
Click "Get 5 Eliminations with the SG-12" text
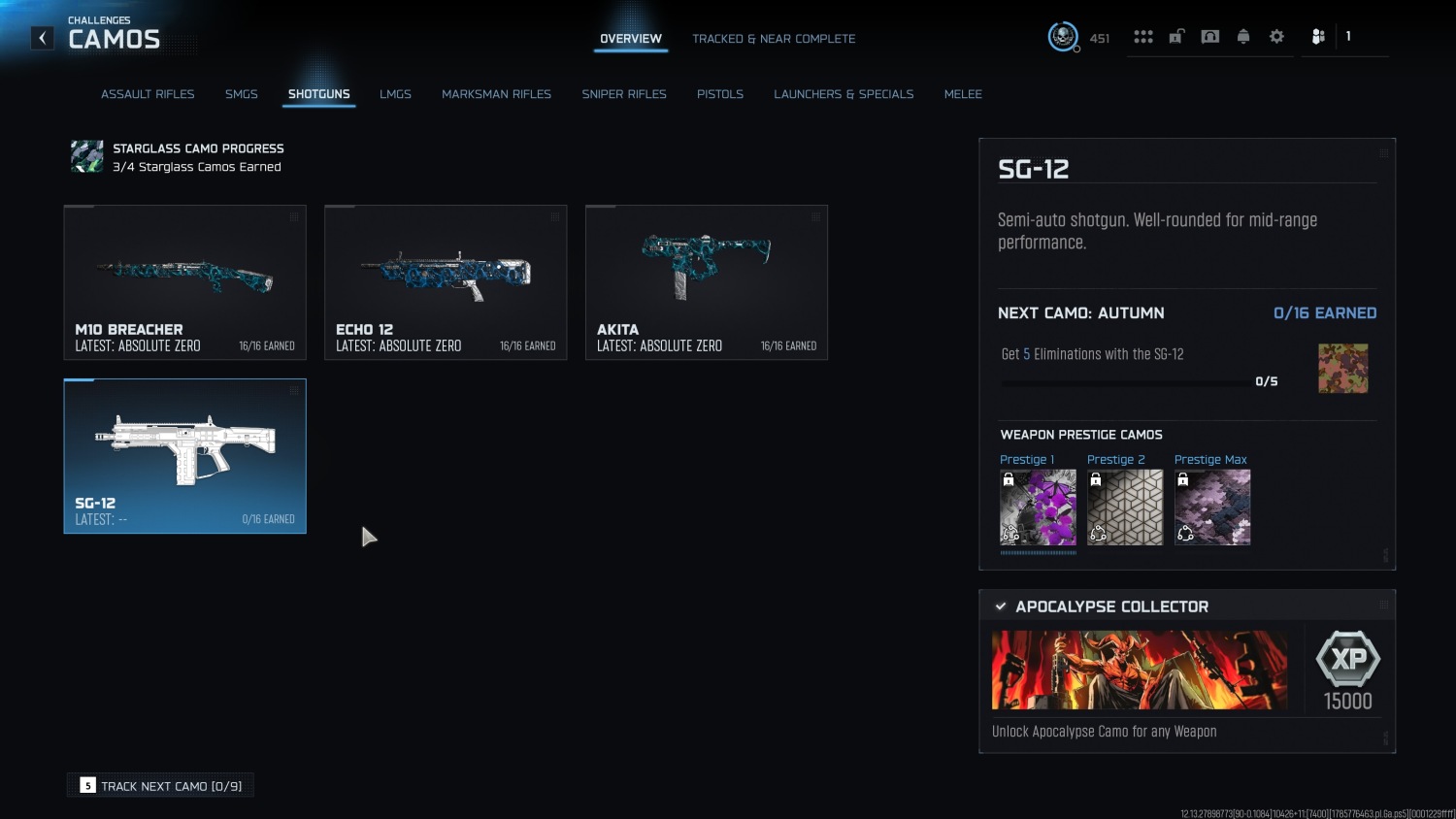point(1093,354)
